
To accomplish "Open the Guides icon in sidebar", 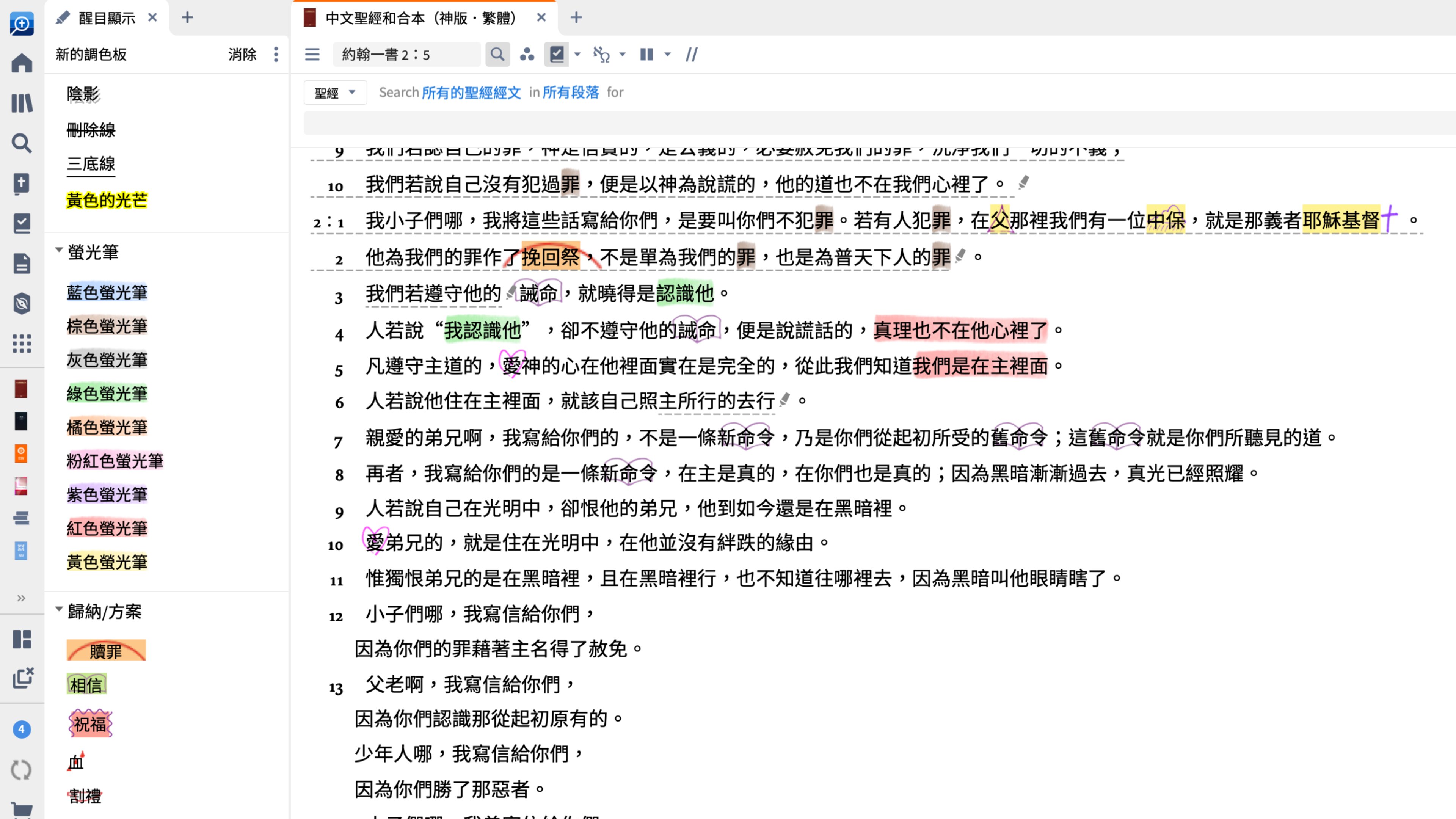I will pyautogui.click(x=22, y=303).
